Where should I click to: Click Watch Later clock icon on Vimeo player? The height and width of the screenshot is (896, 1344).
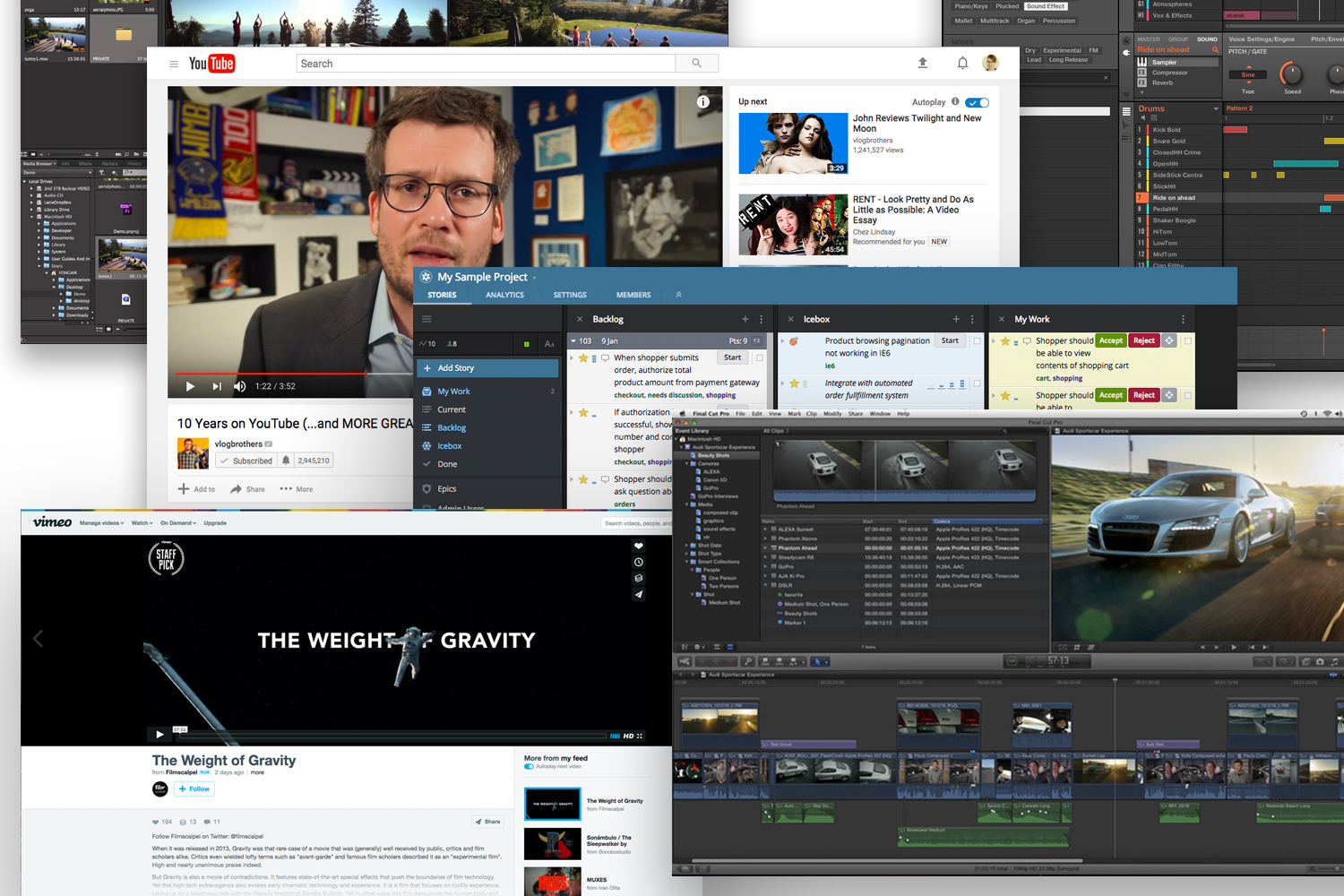point(639,562)
